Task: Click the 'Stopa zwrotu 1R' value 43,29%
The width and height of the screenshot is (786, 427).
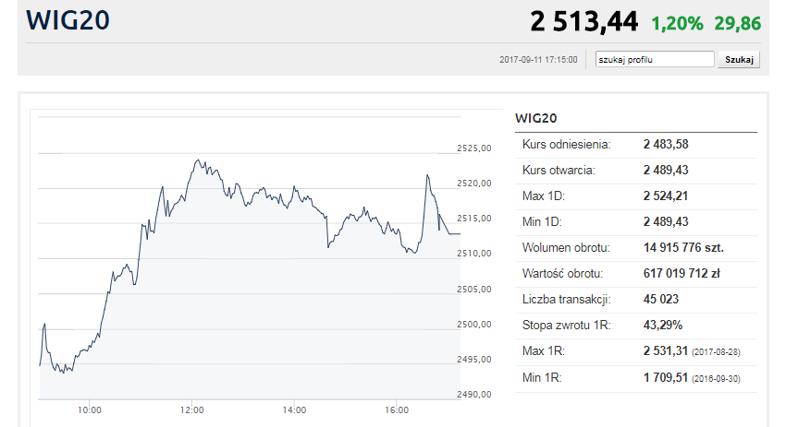Action: pos(662,325)
